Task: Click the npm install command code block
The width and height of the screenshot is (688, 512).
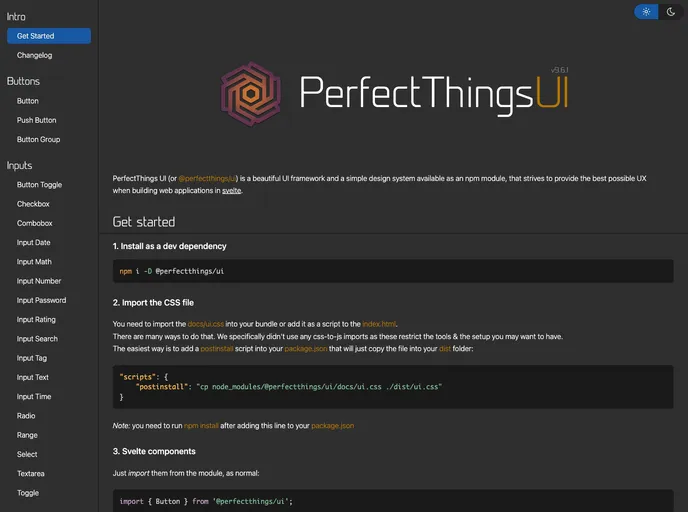Action: pyautogui.click(x=393, y=271)
